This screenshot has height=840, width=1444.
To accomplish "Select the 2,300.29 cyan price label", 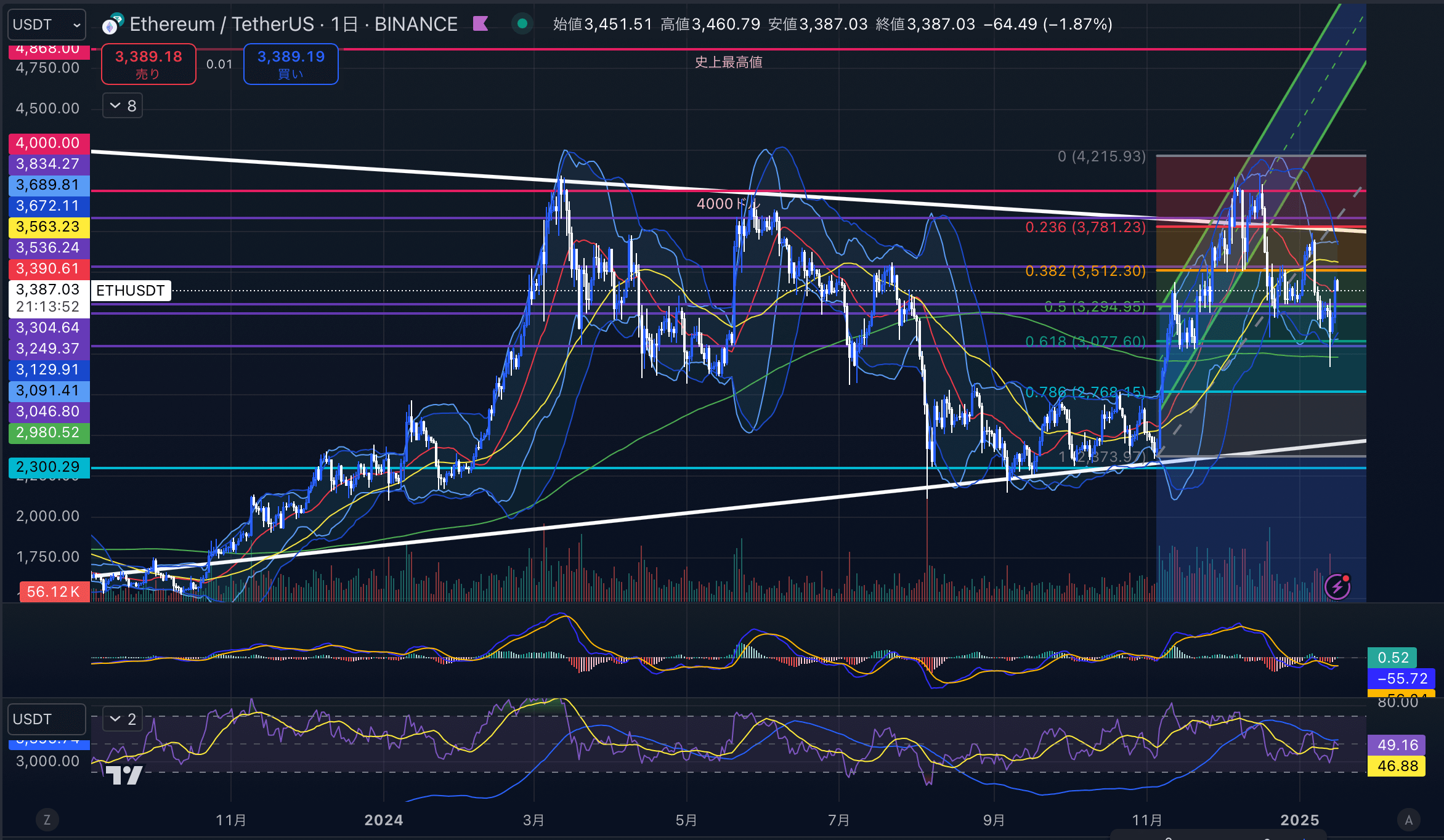I will point(49,467).
